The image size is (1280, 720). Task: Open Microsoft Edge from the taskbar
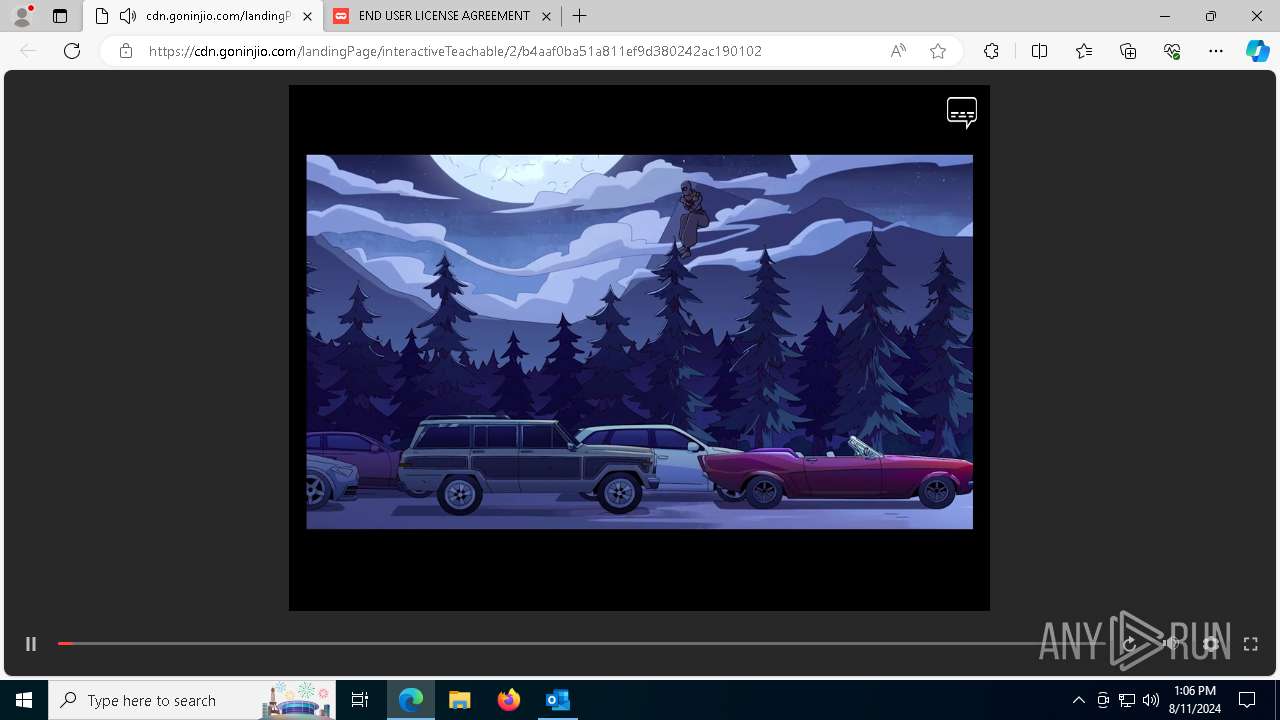[x=411, y=700]
